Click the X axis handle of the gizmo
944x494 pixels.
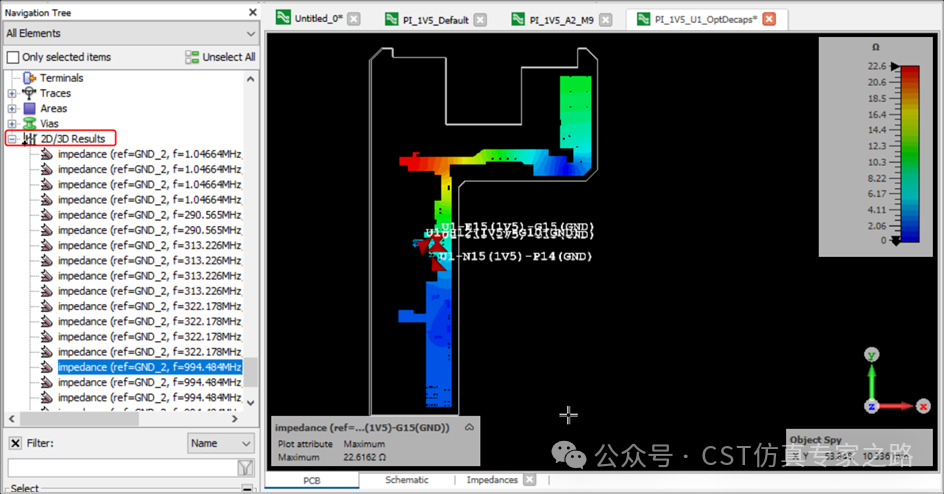point(923,407)
